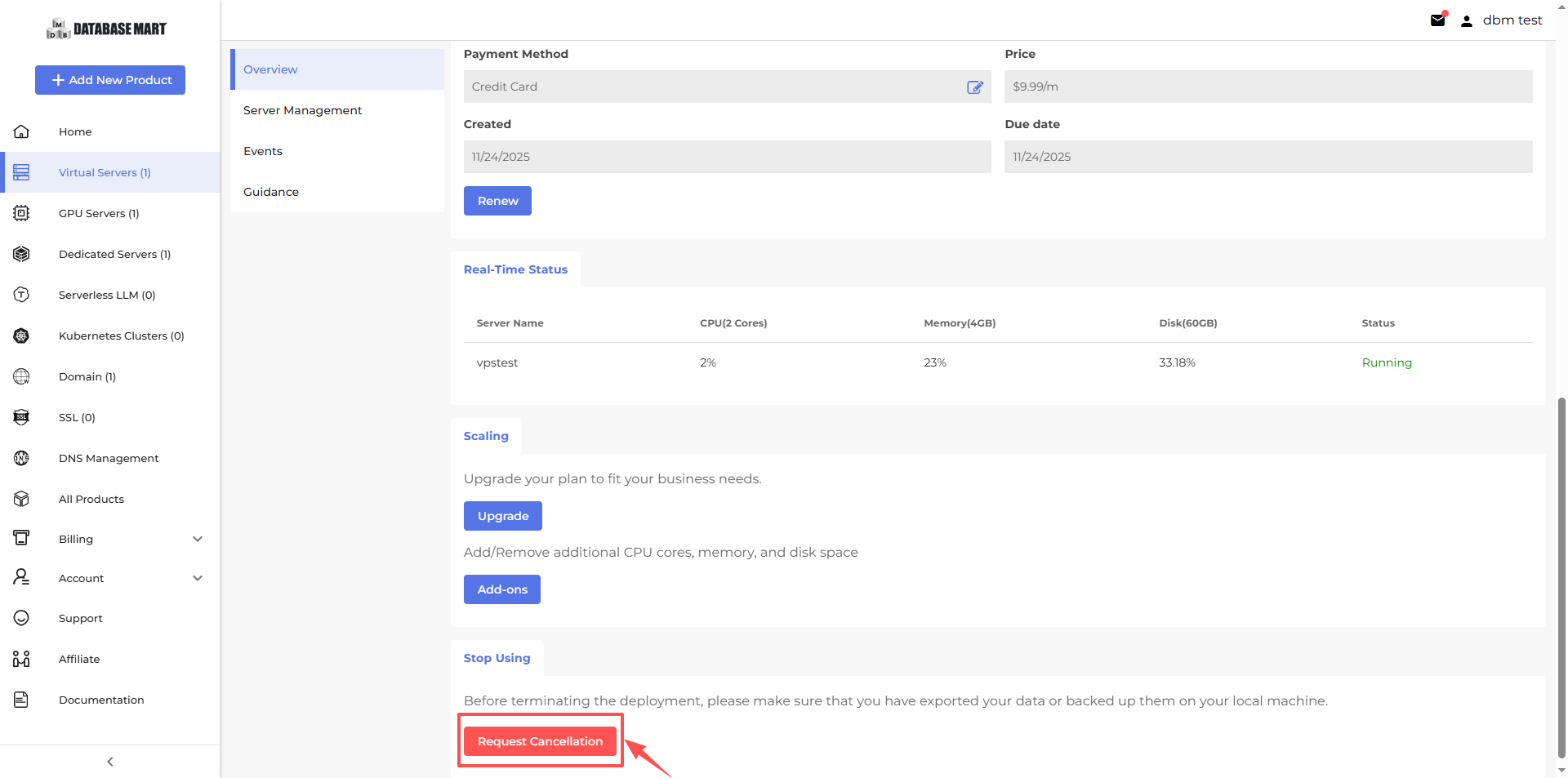Click the user profile avatar icon
Screen dimensions: 1568x778
click(1467, 21)
